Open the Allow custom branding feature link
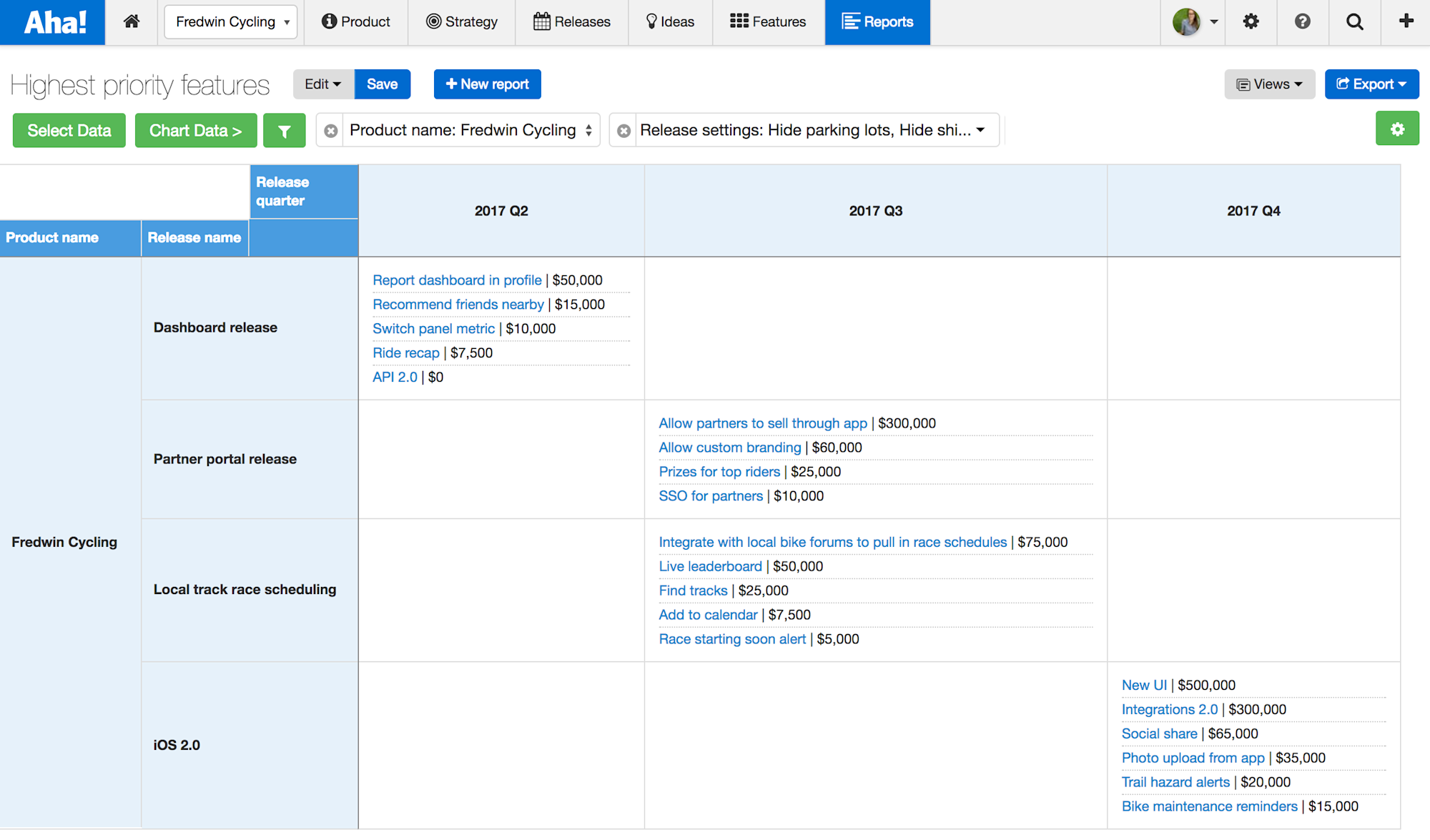The width and height of the screenshot is (1430, 840). 729,447
